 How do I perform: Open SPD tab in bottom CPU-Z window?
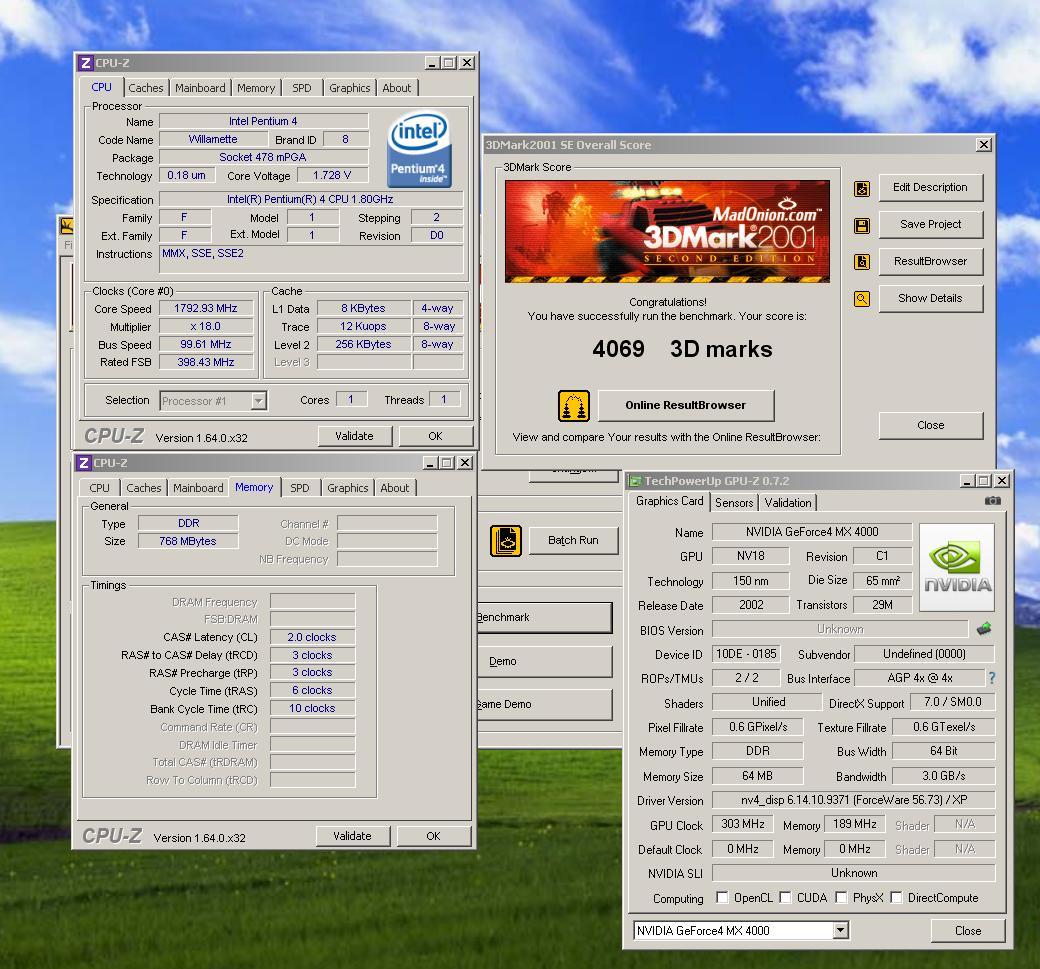tap(300, 487)
